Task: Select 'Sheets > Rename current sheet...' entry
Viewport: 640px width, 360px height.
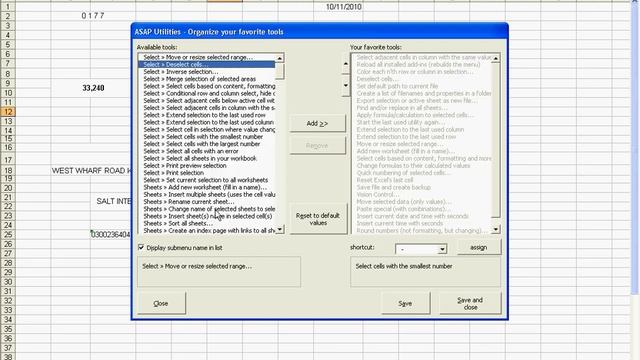Action: [207, 202]
